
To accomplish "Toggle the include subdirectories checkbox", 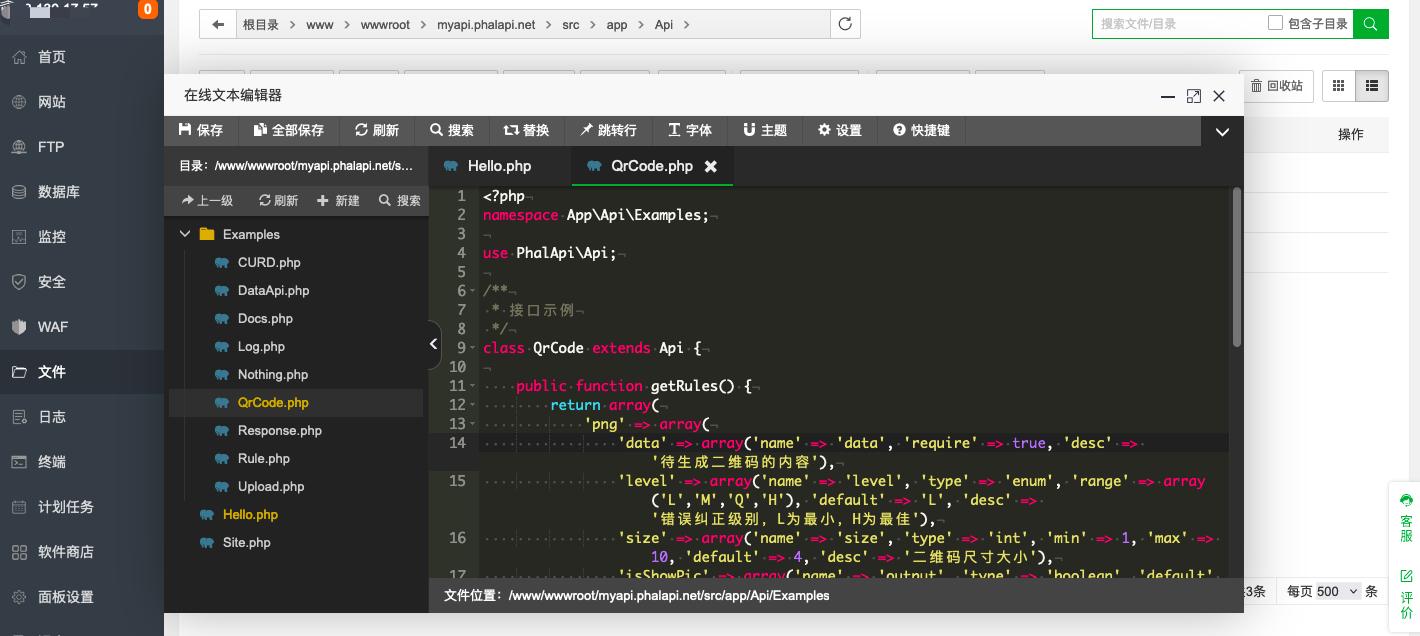I will pos(1275,23).
